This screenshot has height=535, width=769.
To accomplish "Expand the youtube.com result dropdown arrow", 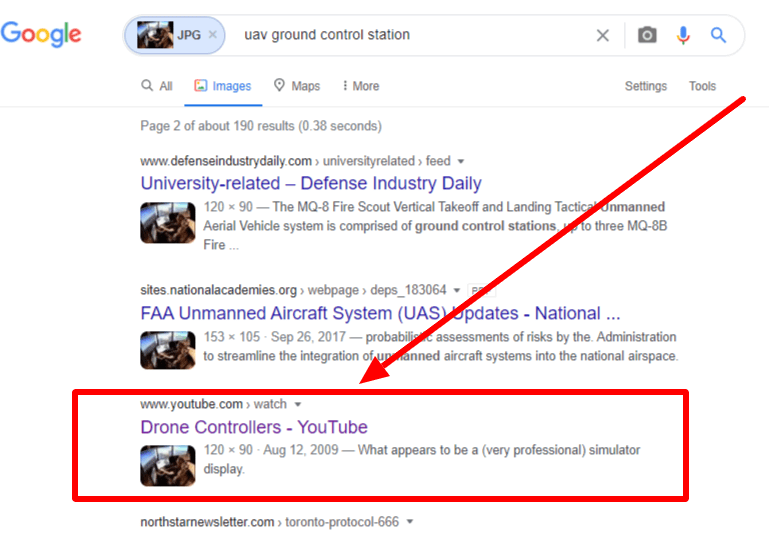I will [297, 405].
